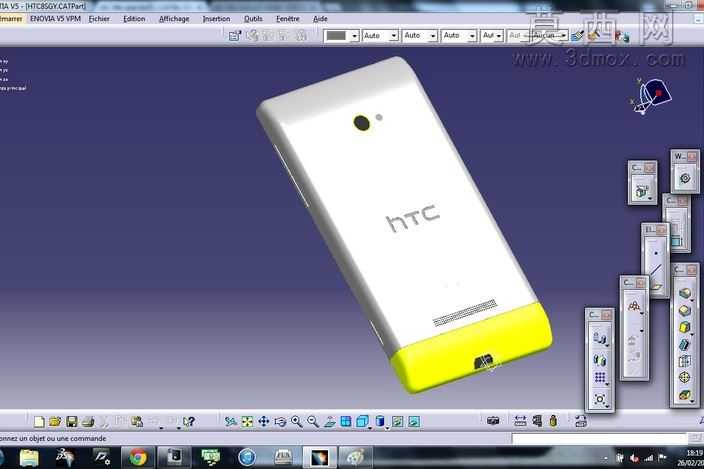Image resolution: width=704 pixels, height=469 pixels.
Task: Open File Explorer from the taskbar
Action: (29, 457)
